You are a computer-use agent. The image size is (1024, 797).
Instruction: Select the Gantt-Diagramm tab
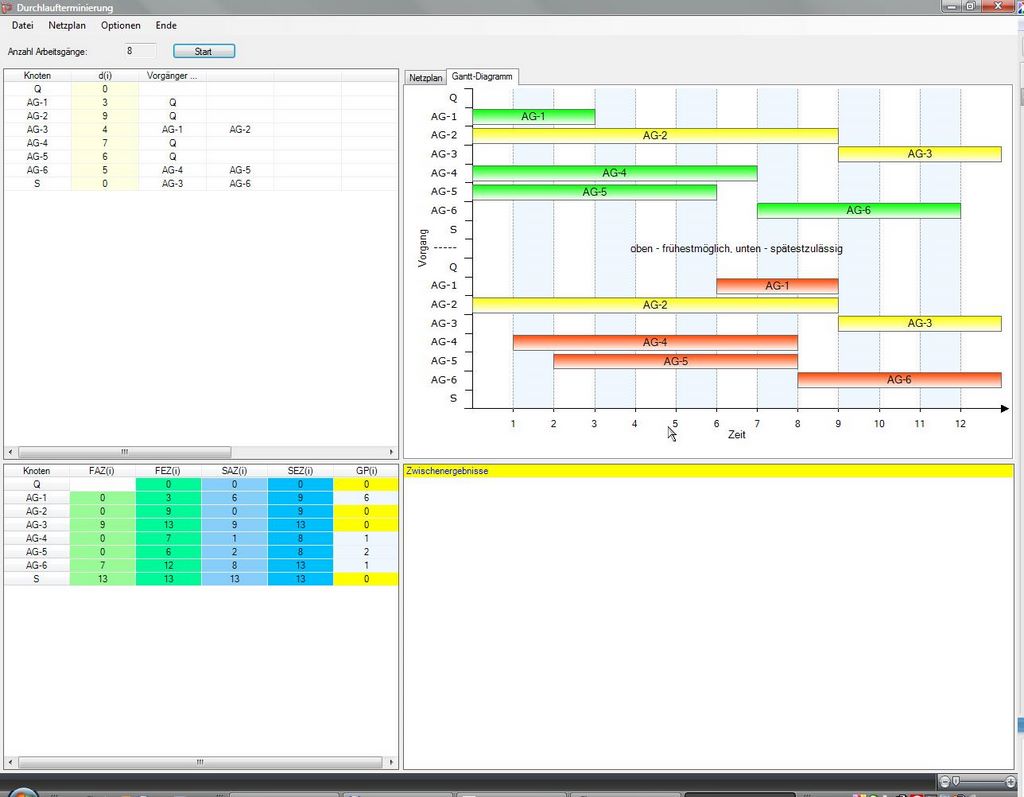pyautogui.click(x=482, y=76)
